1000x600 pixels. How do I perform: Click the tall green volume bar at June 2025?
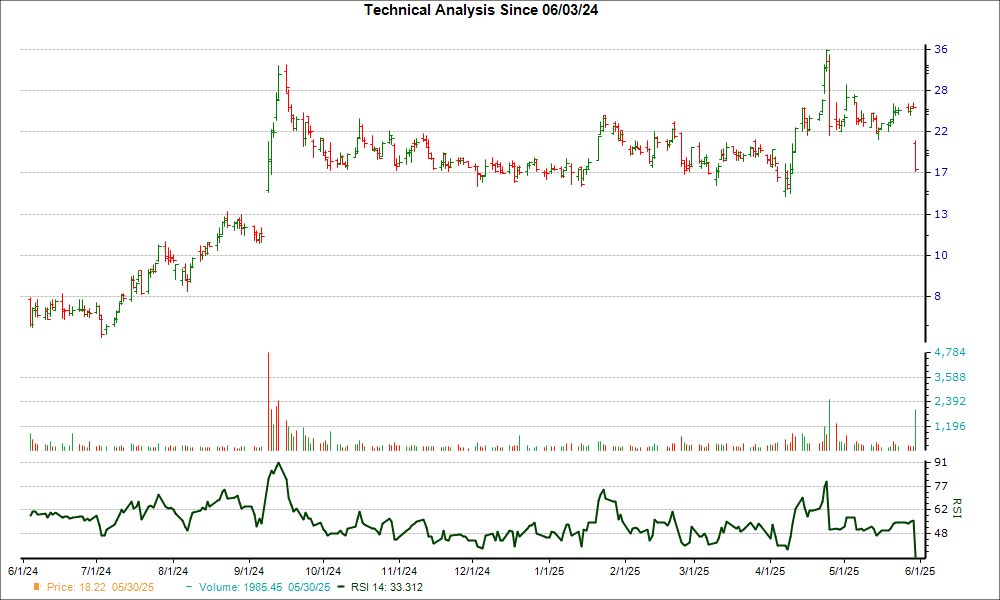point(915,430)
